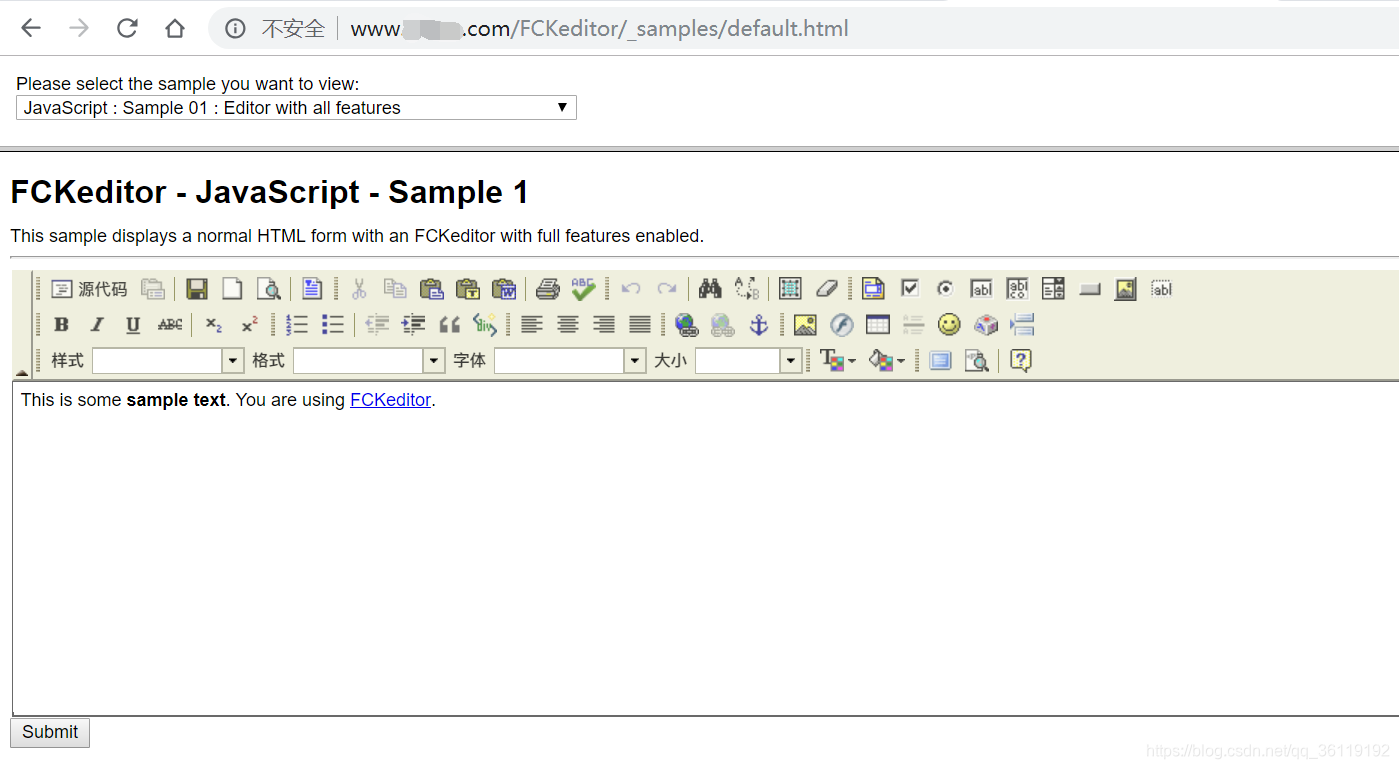Open the Size (大小) dropdown
Viewport: 1399px width, 769px height.
click(748, 360)
